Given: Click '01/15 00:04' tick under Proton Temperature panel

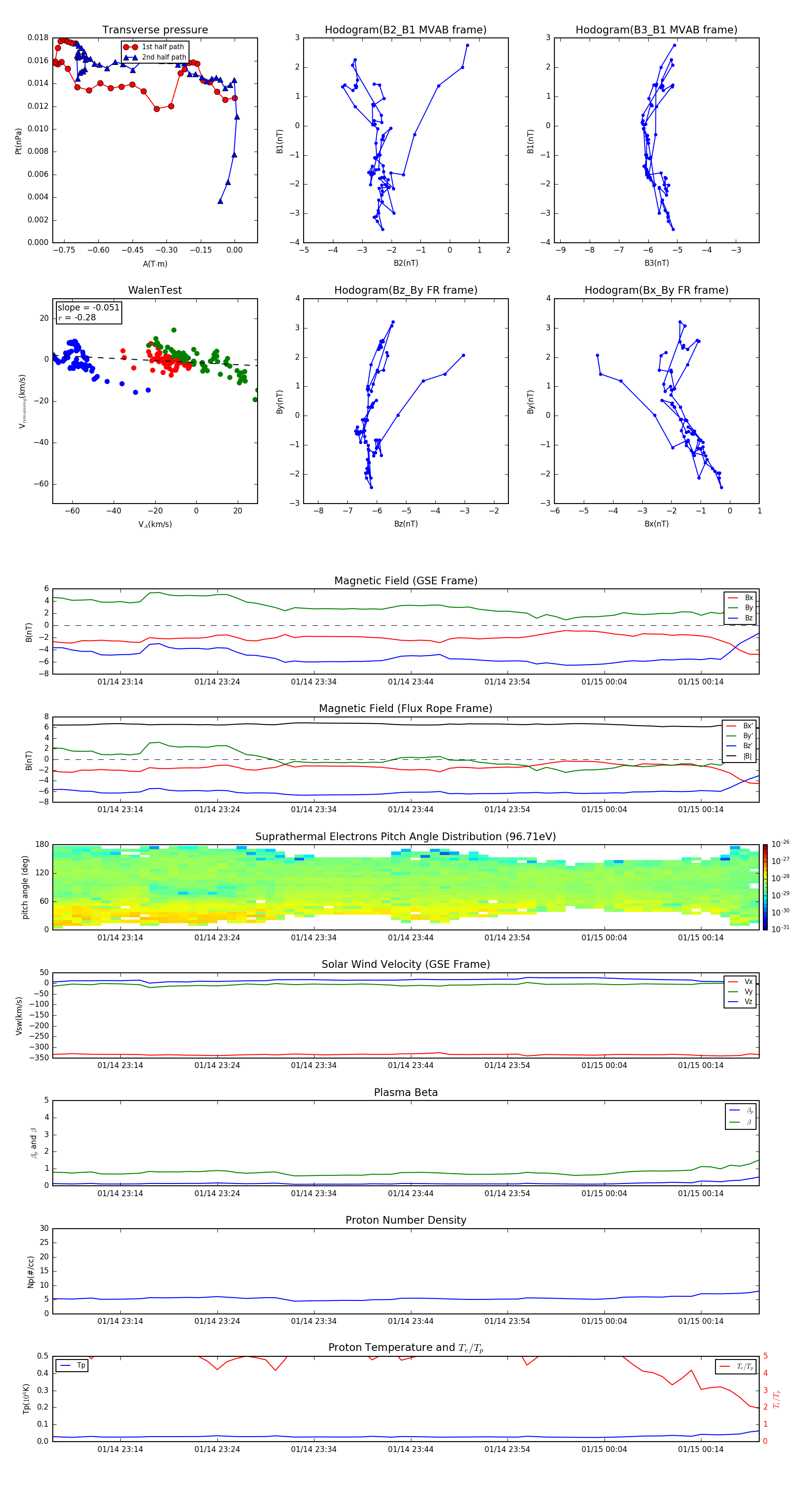Looking at the screenshot, I should coord(604,1449).
